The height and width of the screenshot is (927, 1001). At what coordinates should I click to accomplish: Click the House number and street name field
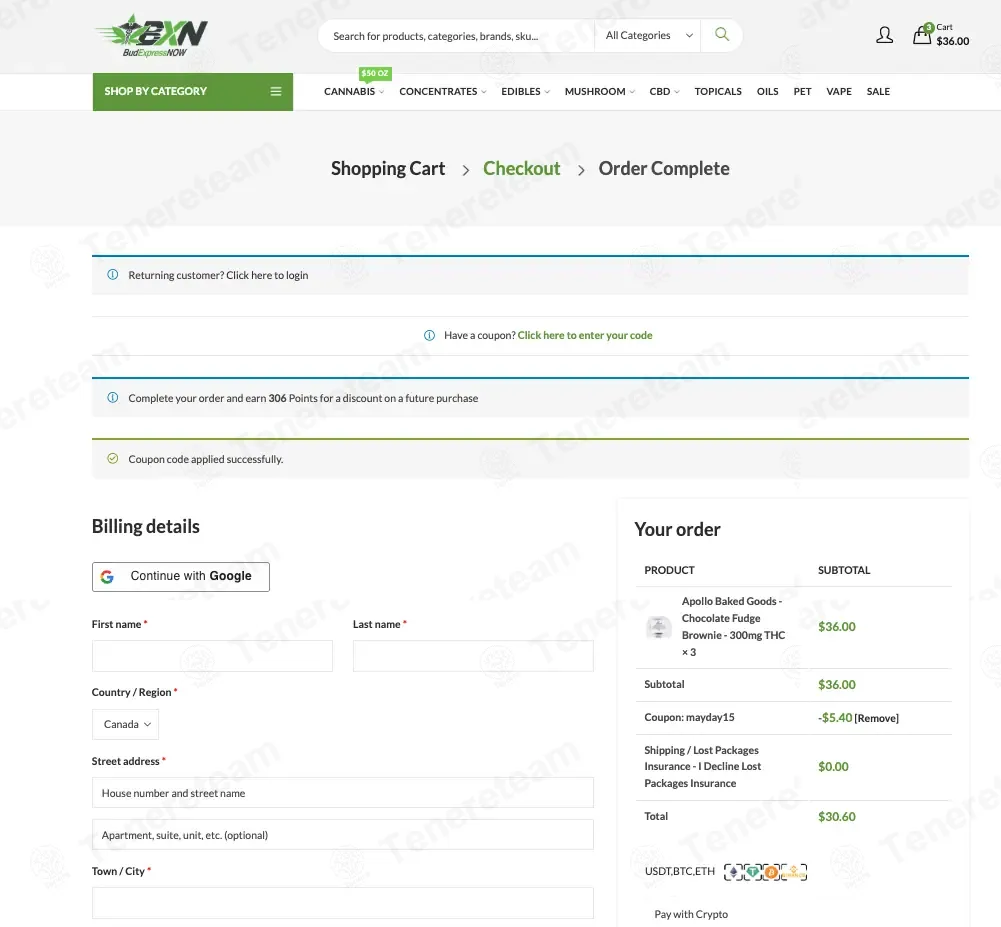pyautogui.click(x=343, y=793)
